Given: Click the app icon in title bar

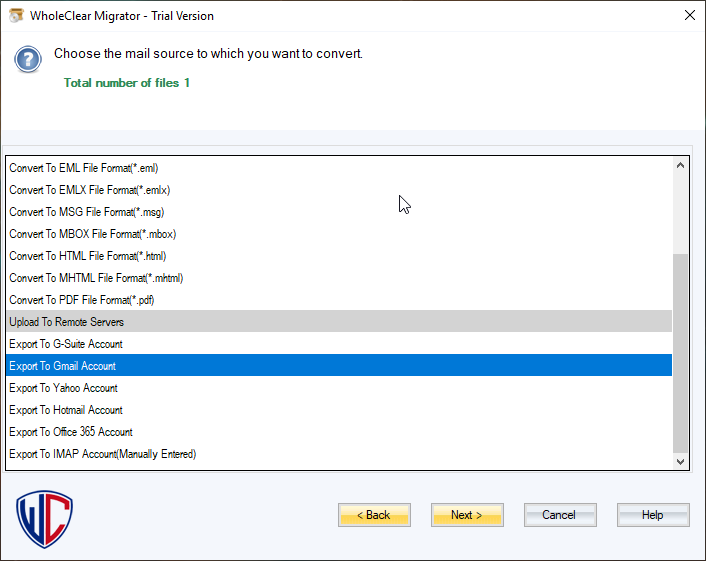Looking at the screenshot, I should (16, 16).
